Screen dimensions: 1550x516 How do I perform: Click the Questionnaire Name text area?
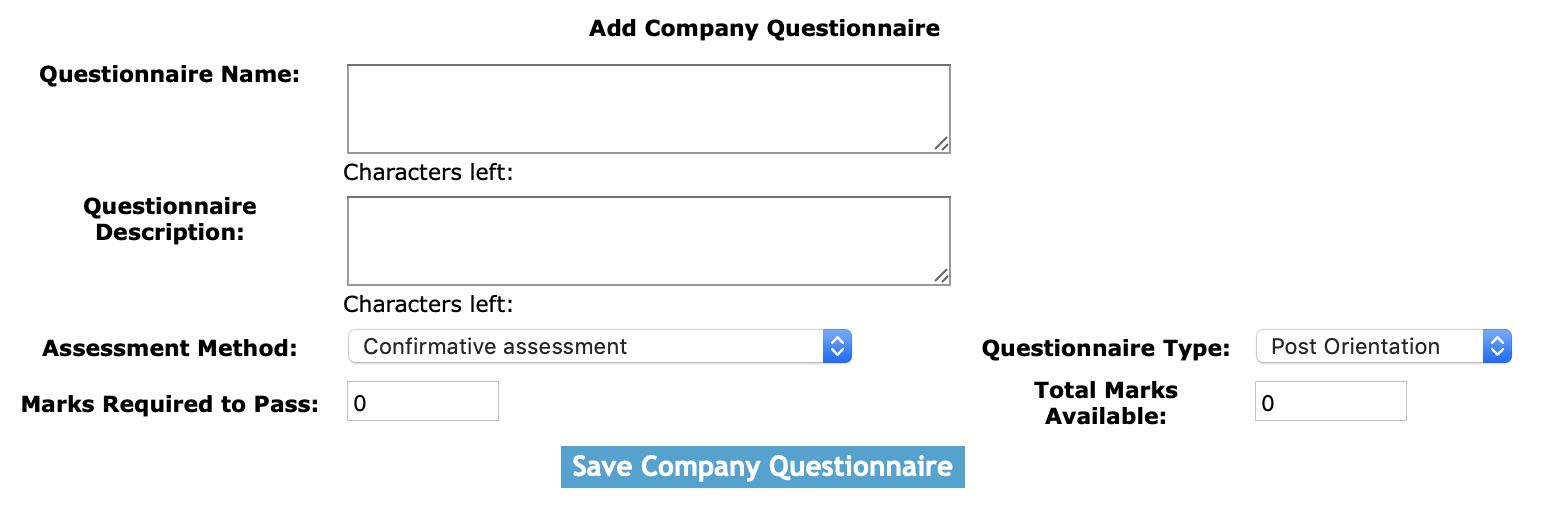tap(648, 108)
